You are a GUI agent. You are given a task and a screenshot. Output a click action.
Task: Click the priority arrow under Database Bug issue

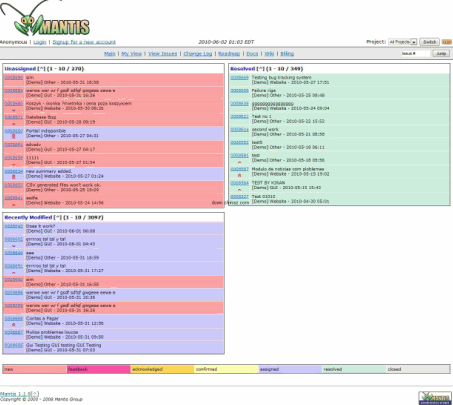(14, 123)
